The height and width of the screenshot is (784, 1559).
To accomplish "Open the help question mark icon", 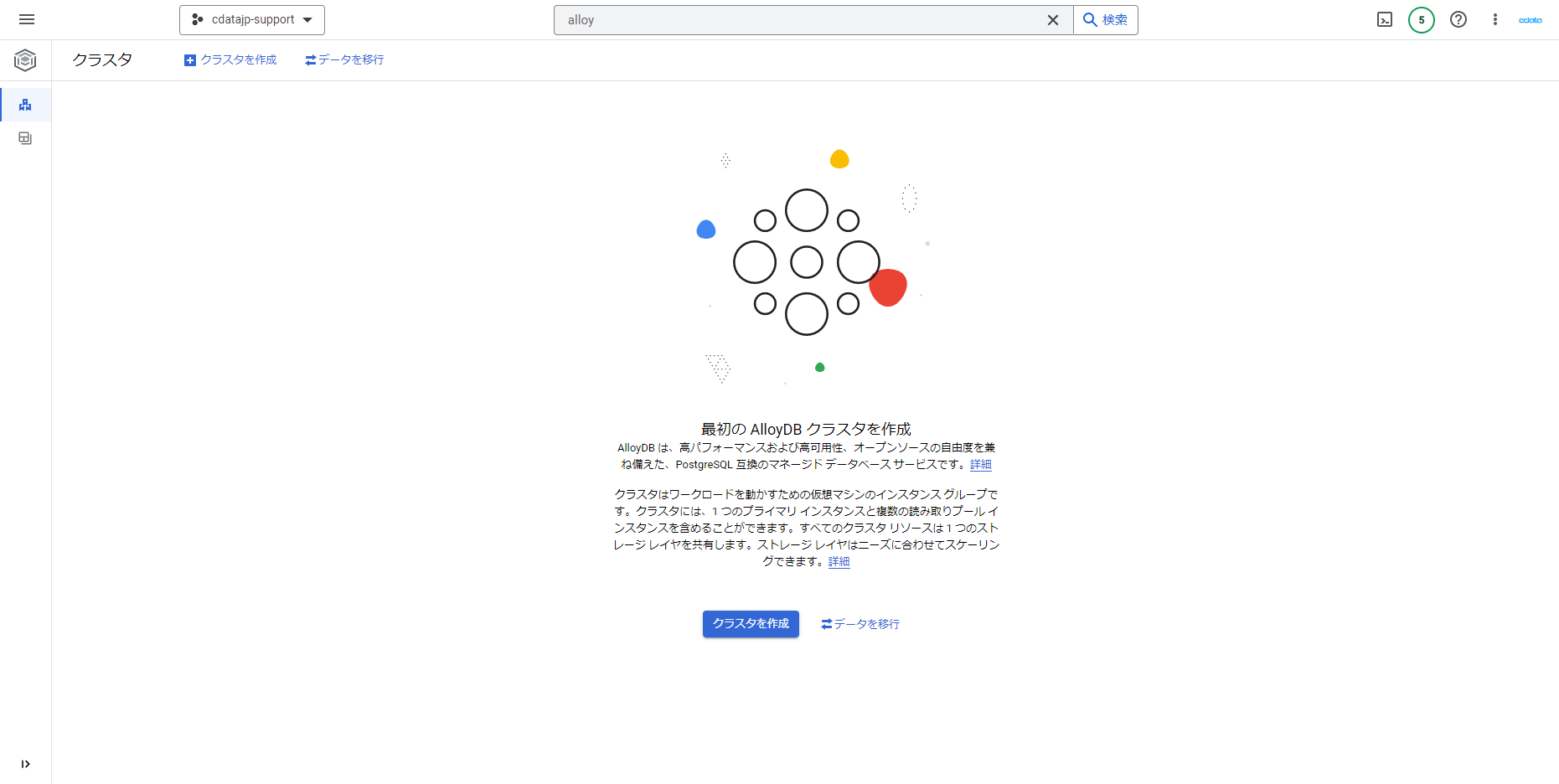I will 1458,20.
